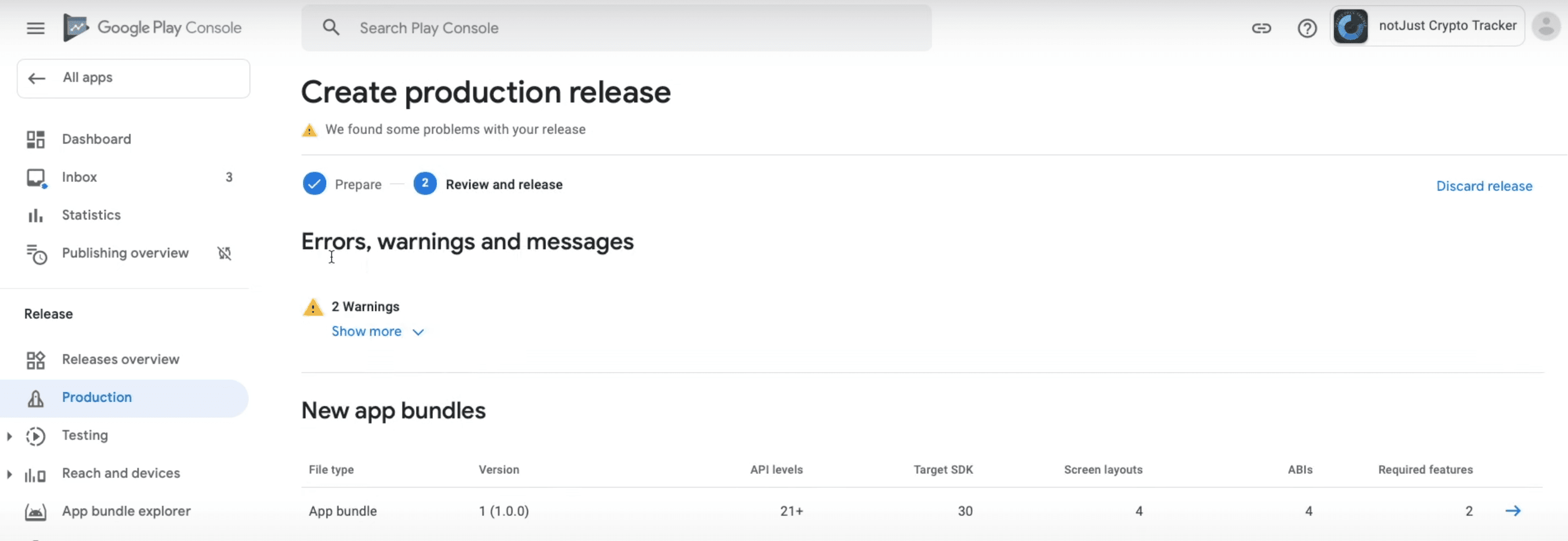Image resolution: width=1568 pixels, height=541 pixels.
Task: Switch to the Review and release step
Action: coord(504,184)
